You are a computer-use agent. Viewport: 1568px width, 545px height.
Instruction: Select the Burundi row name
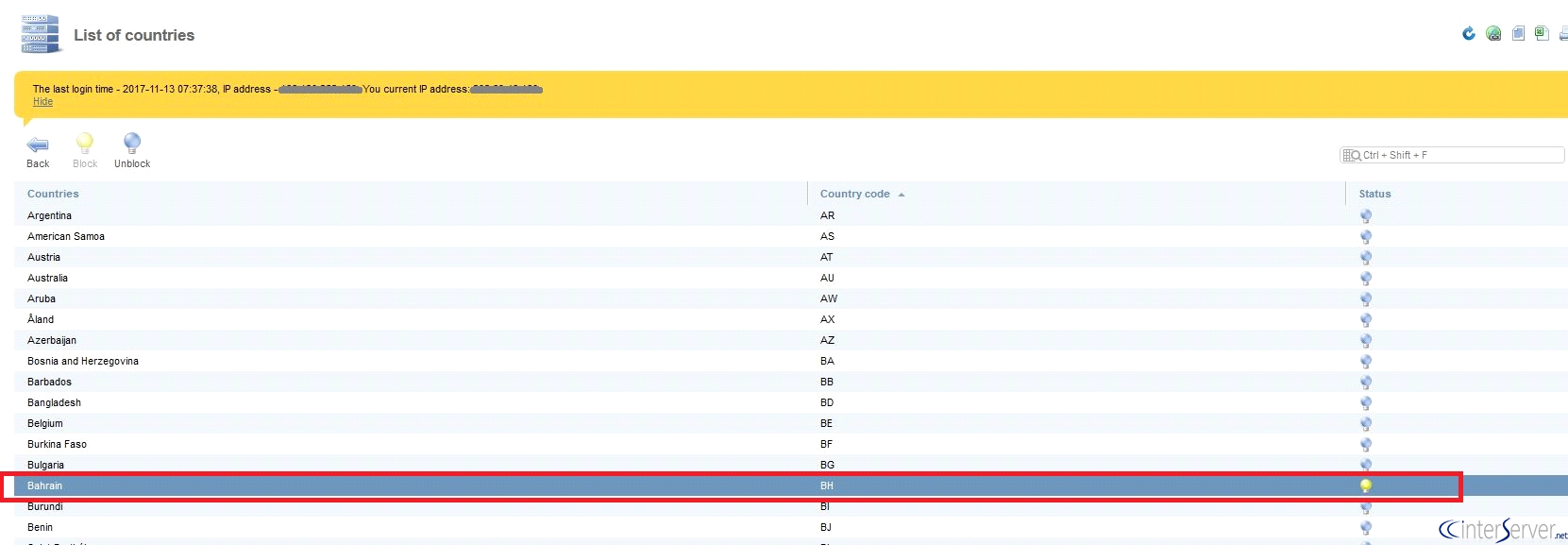[45, 506]
